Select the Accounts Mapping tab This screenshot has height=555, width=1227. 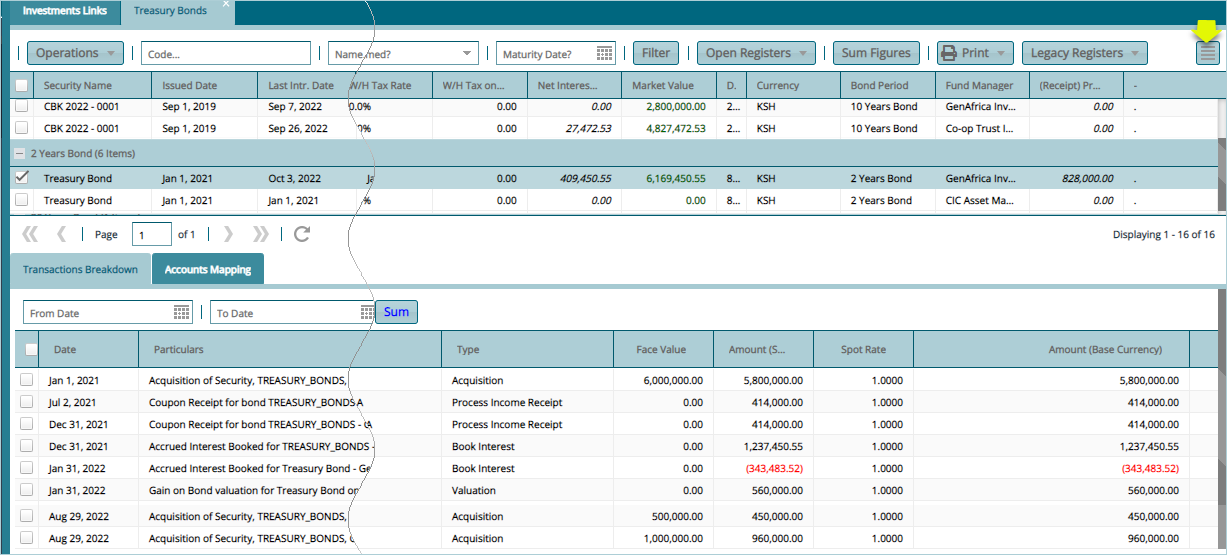pyautogui.click(x=209, y=270)
